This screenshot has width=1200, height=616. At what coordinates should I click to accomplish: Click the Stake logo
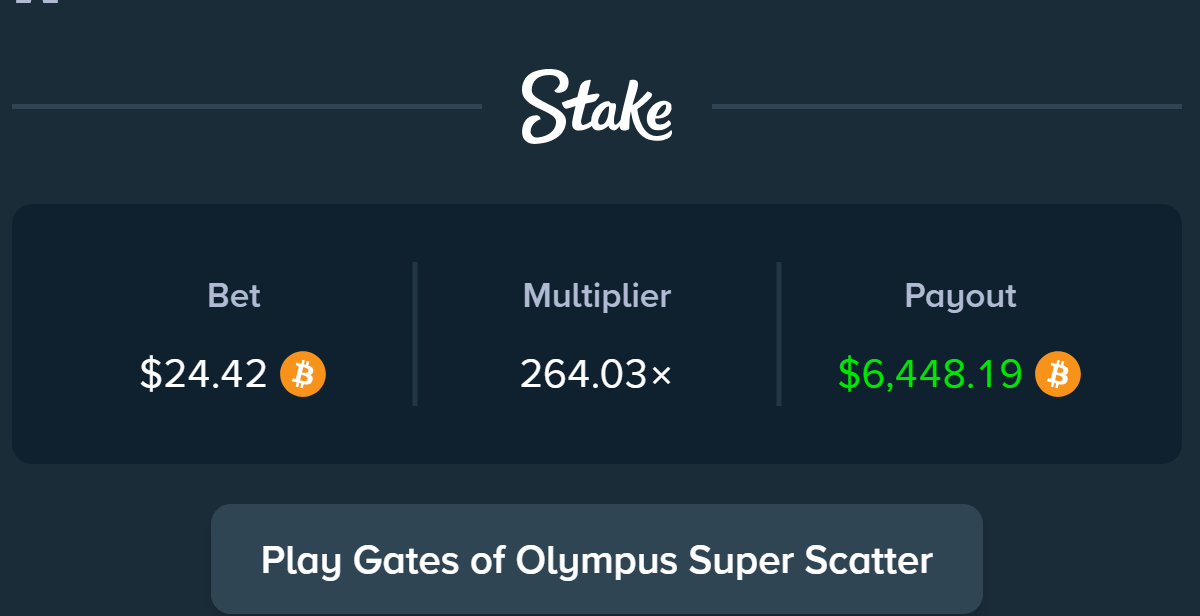pyautogui.click(x=596, y=106)
